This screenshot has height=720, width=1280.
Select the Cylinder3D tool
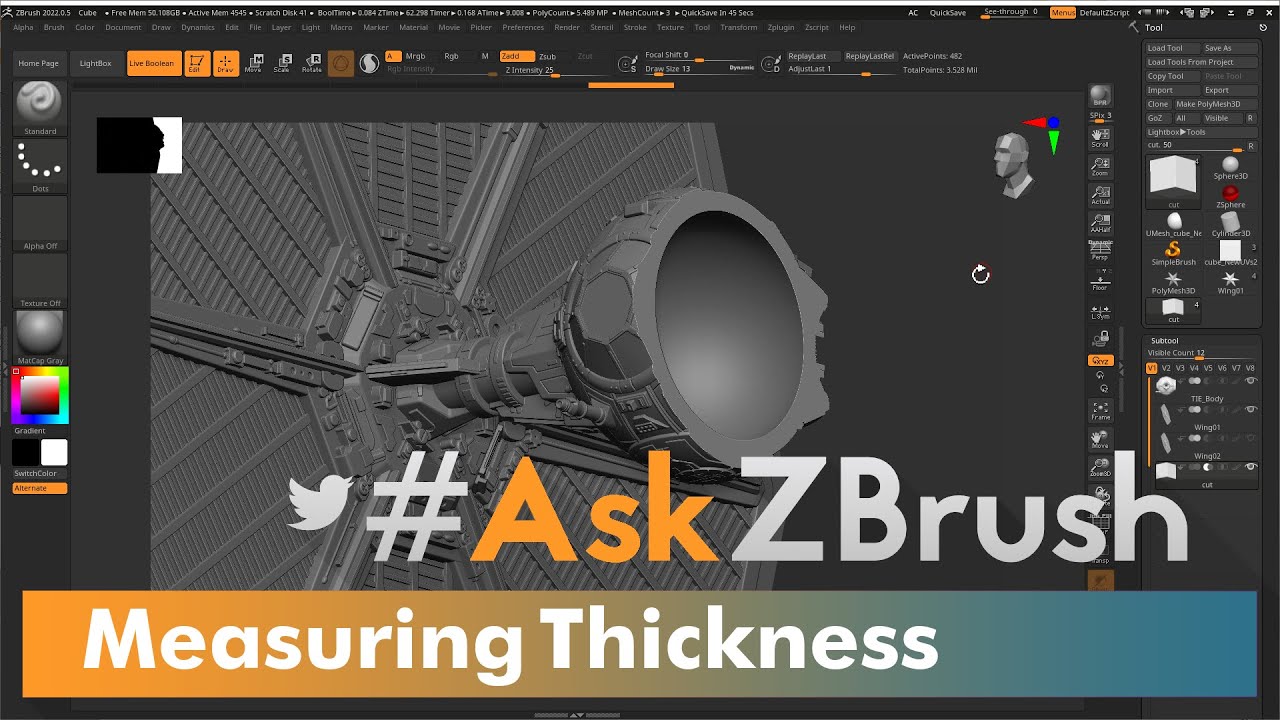click(1231, 225)
